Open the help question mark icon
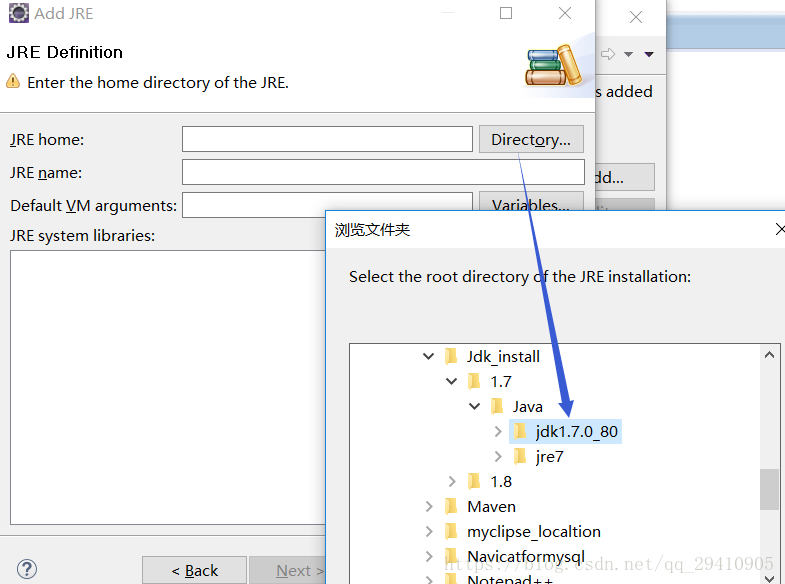The image size is (785, 584). click(27, 569)
